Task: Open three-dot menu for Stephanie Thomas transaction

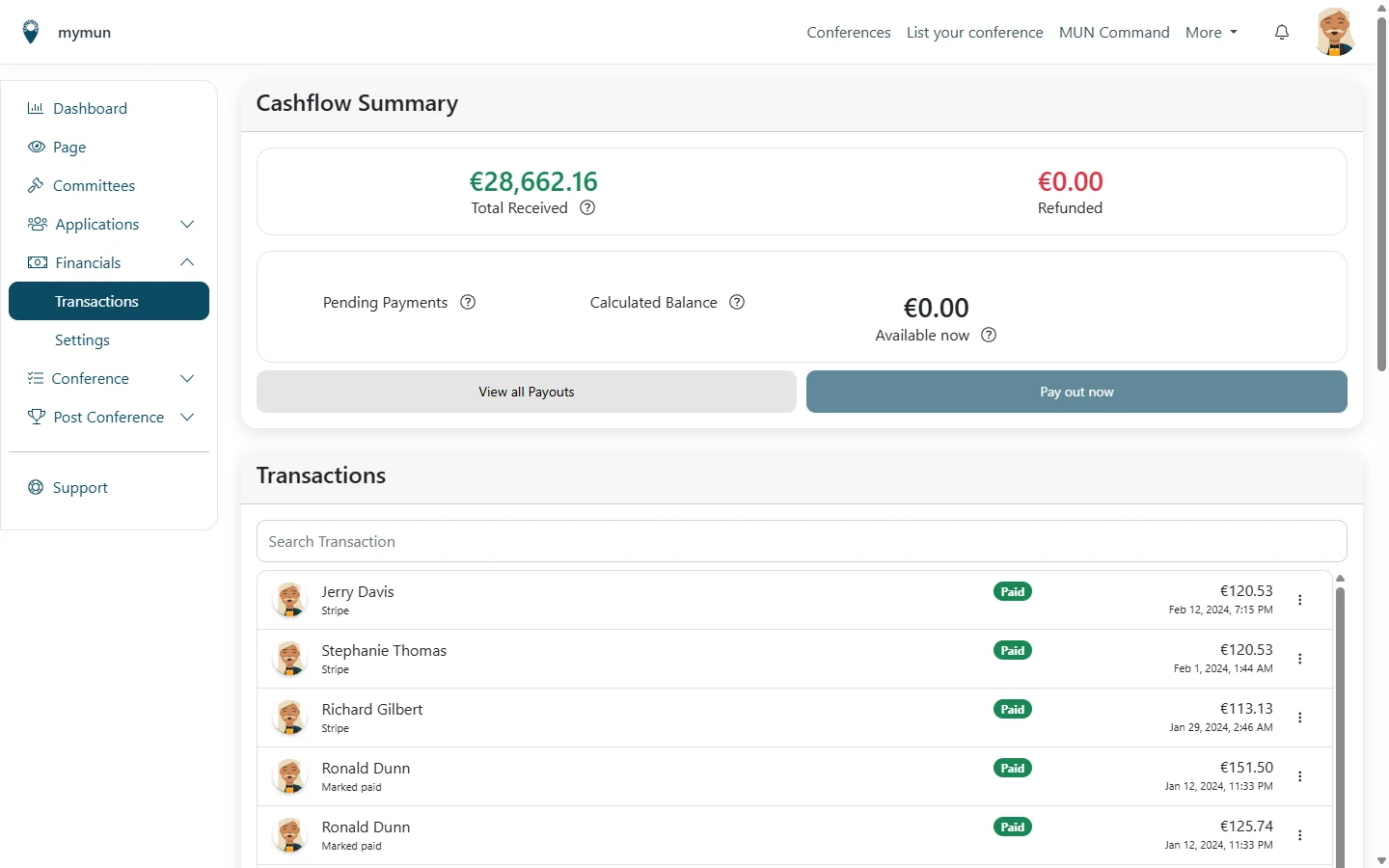Action: [x=1300, y=659]
